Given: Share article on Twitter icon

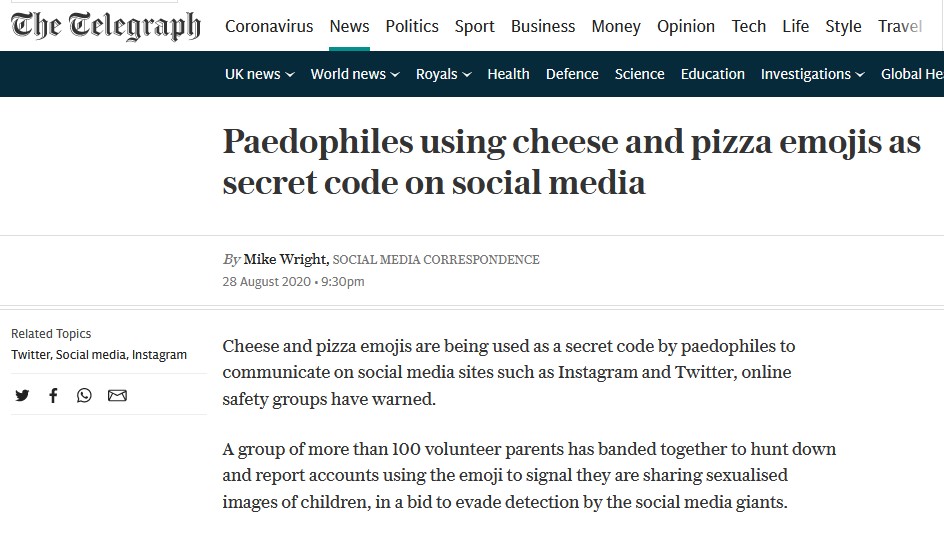Looking at the screenshot, I should 22,395.
